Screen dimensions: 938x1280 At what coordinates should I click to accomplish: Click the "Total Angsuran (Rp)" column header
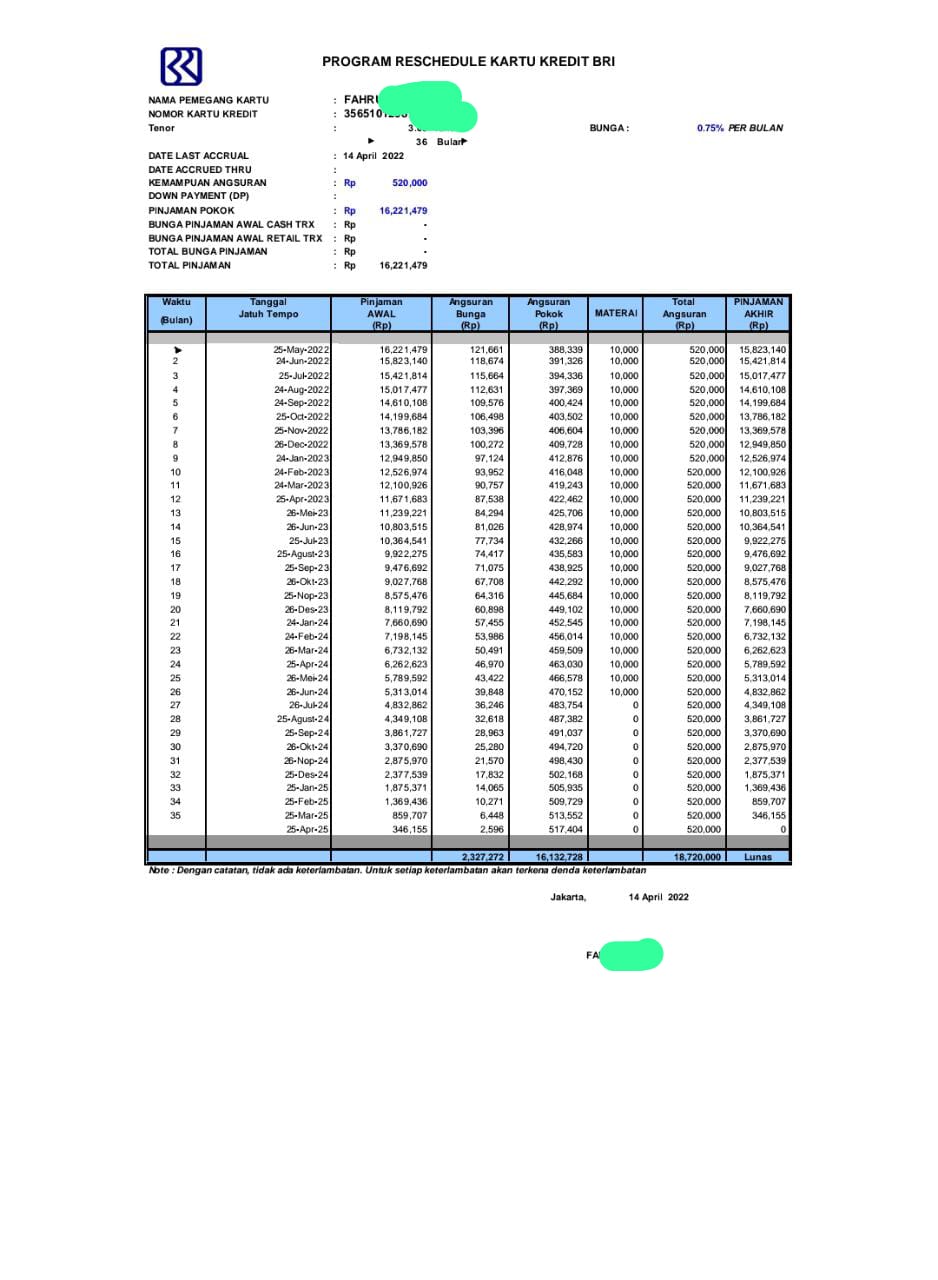pos(684,313)
